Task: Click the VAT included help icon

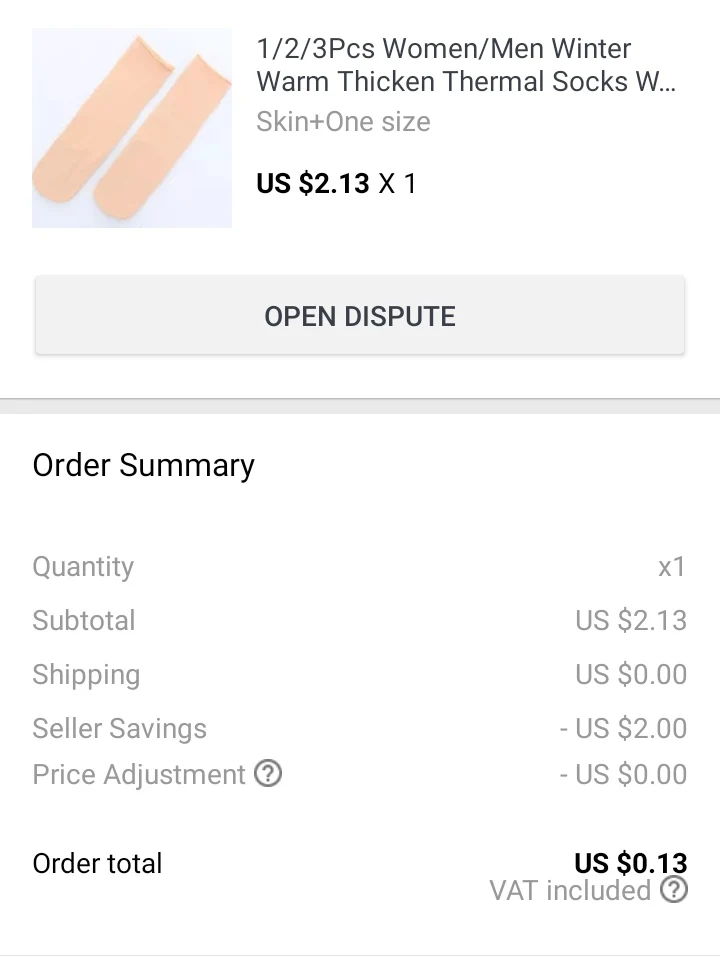Action: tap(675, 890)
